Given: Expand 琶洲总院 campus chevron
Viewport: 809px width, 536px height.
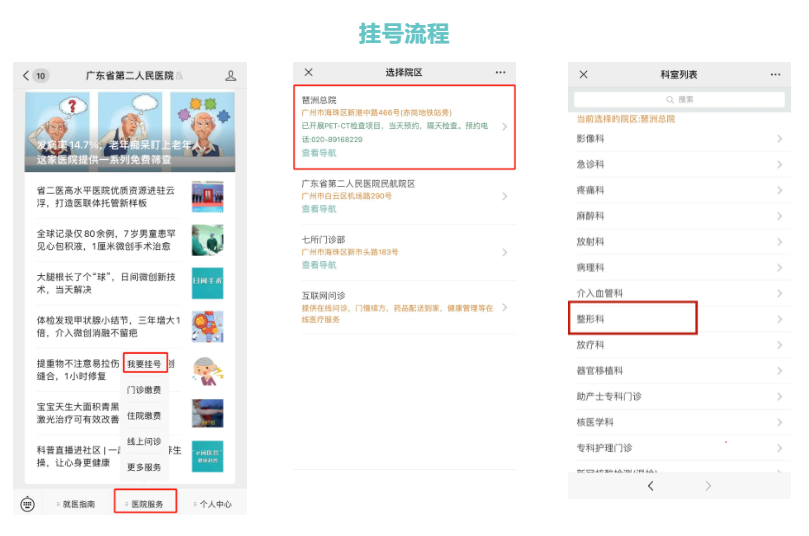Looking at the screenshot, I should (x=505, y=127).
